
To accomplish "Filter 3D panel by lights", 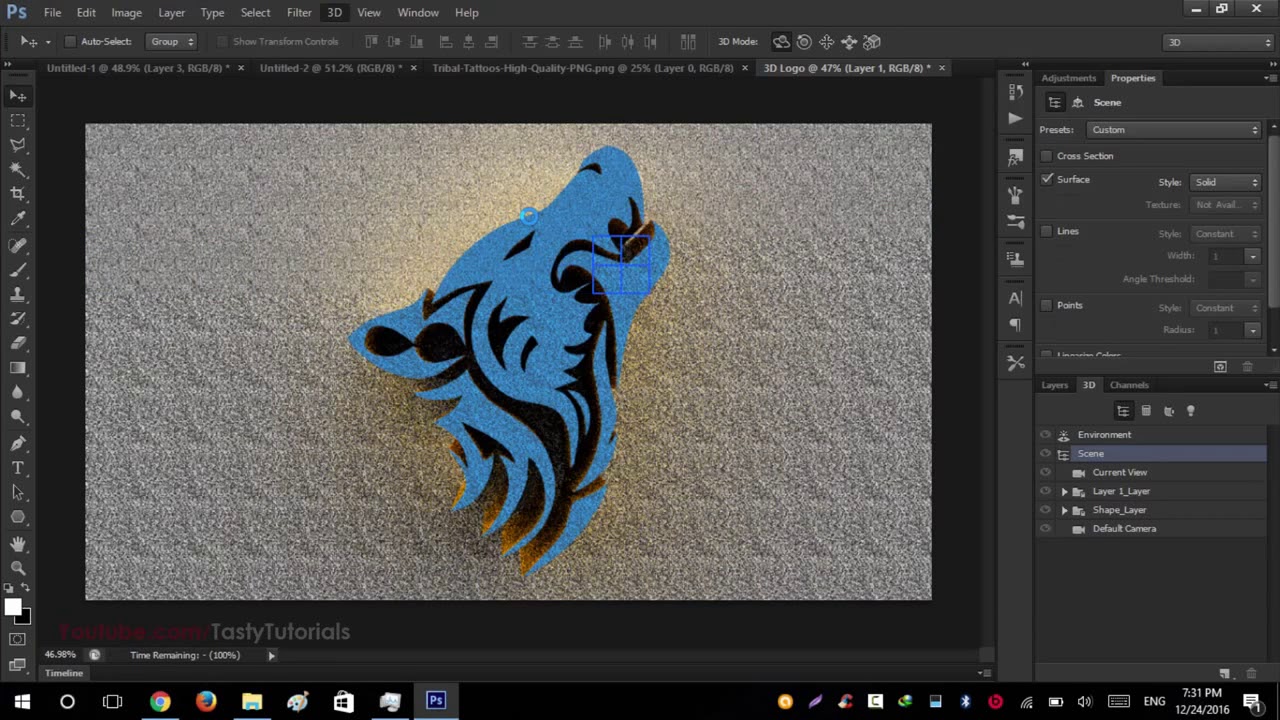I will [x=1190, y=411].
